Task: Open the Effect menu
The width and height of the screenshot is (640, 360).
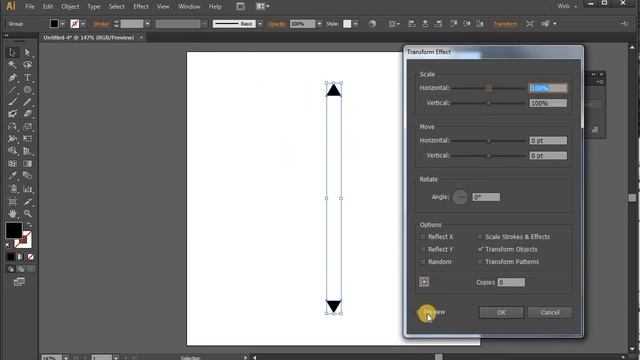Action: pyautogui.click(x=141, y=7)
